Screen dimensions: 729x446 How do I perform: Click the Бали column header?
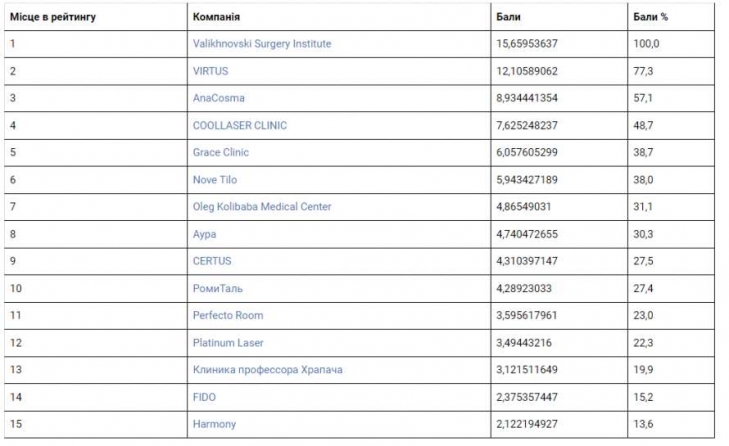(508, 17)
